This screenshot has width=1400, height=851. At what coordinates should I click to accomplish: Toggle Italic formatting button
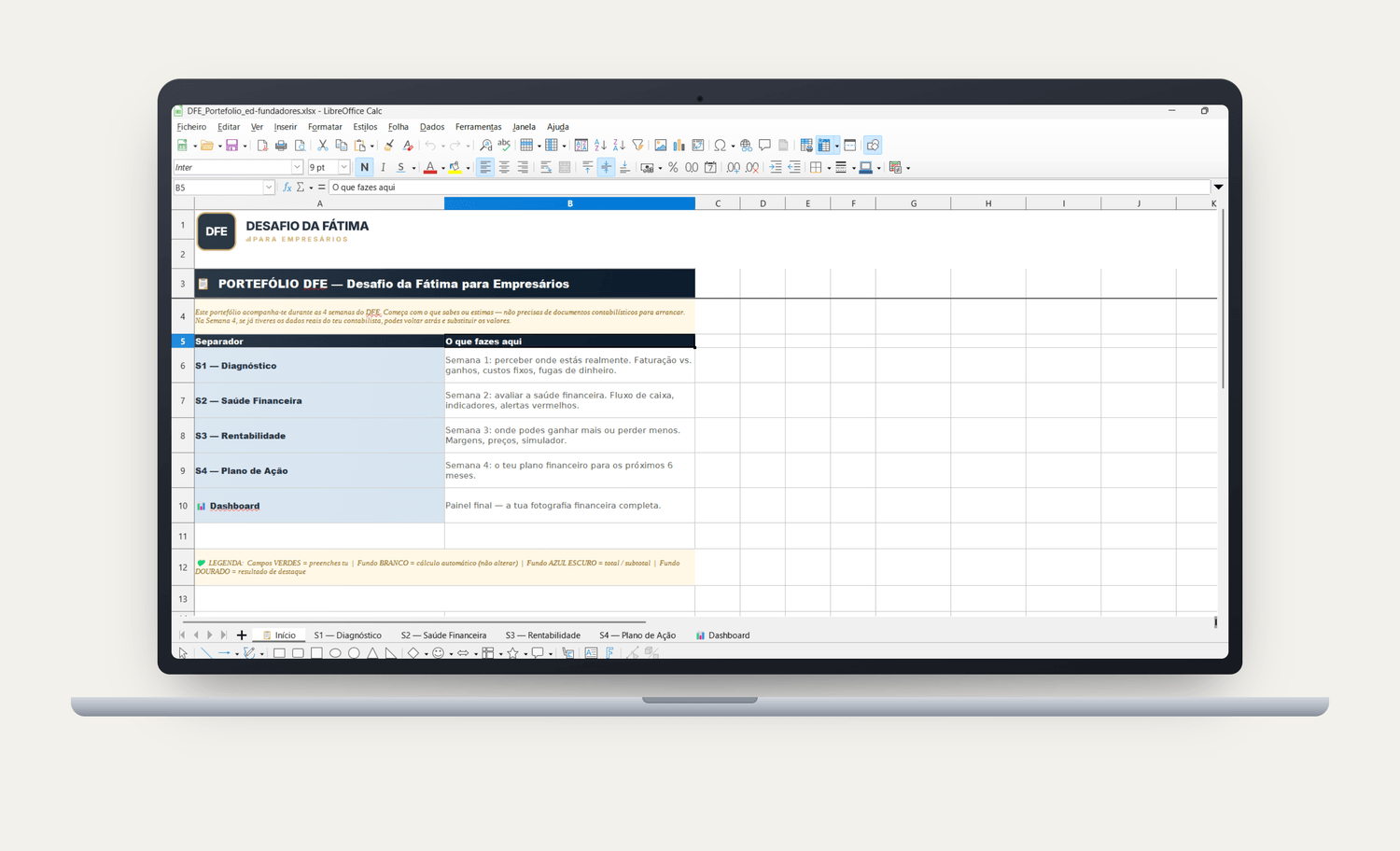coord(383,168)
